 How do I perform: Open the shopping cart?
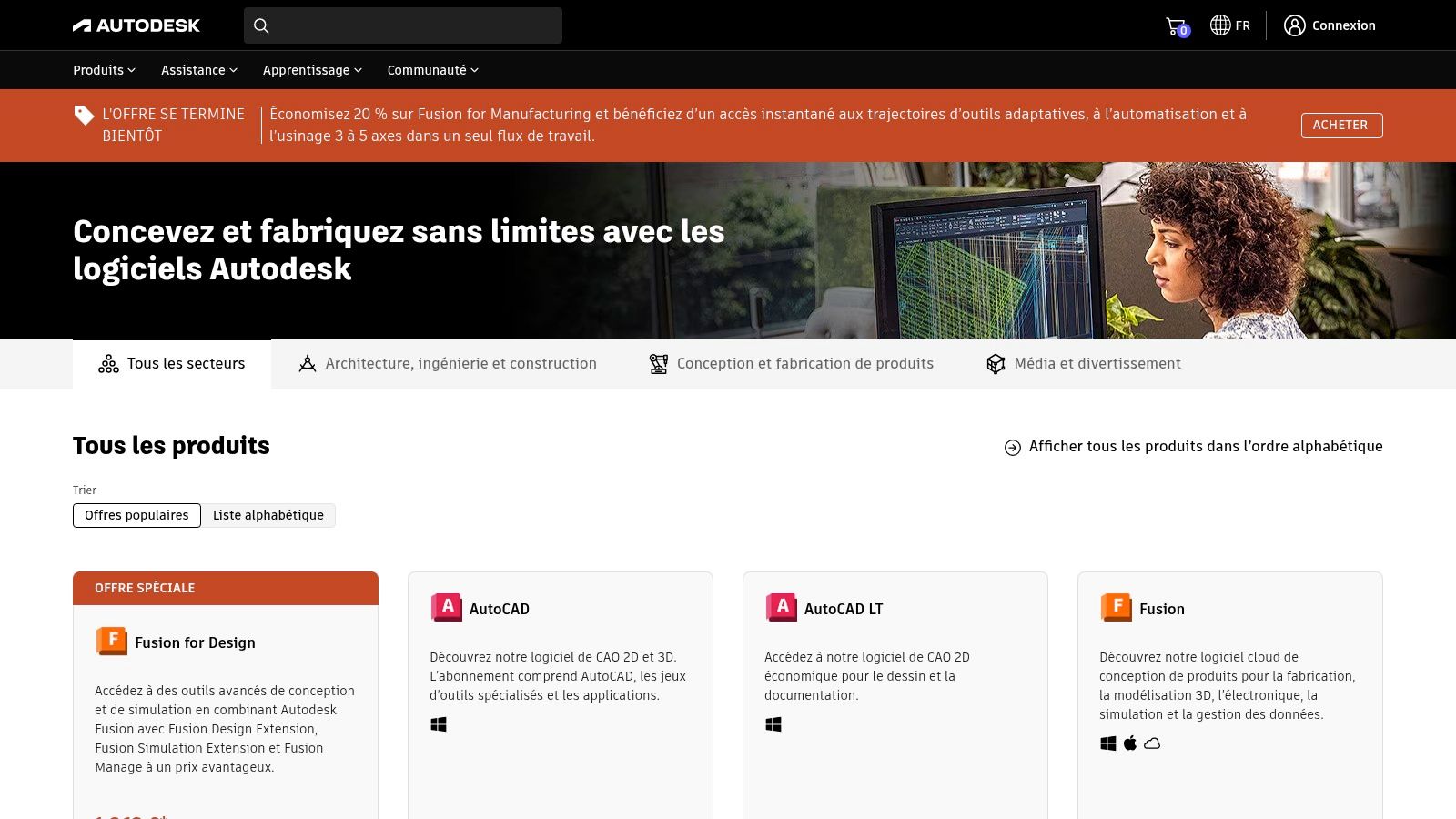1175,25
